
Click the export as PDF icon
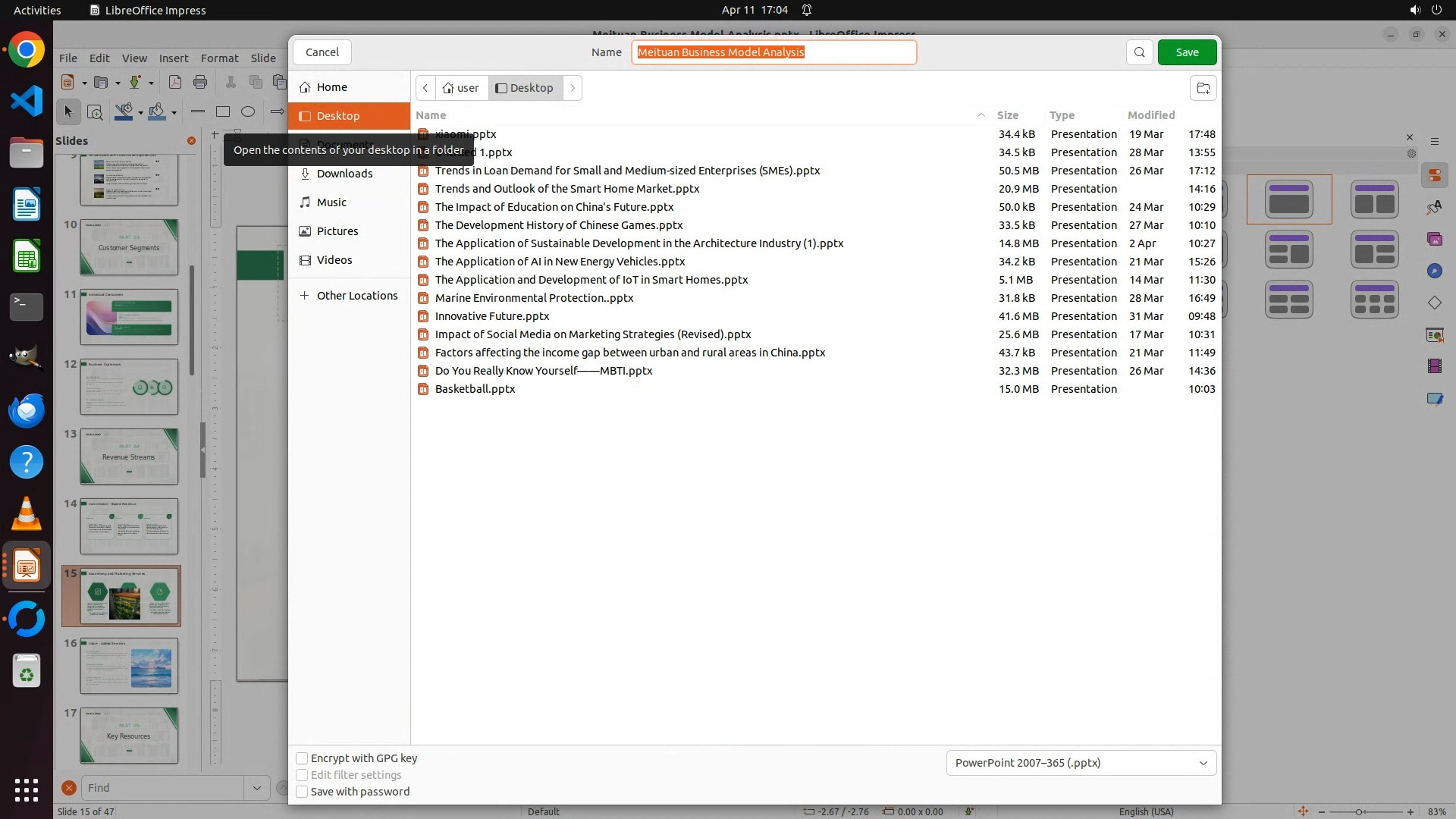pos(174,82)
